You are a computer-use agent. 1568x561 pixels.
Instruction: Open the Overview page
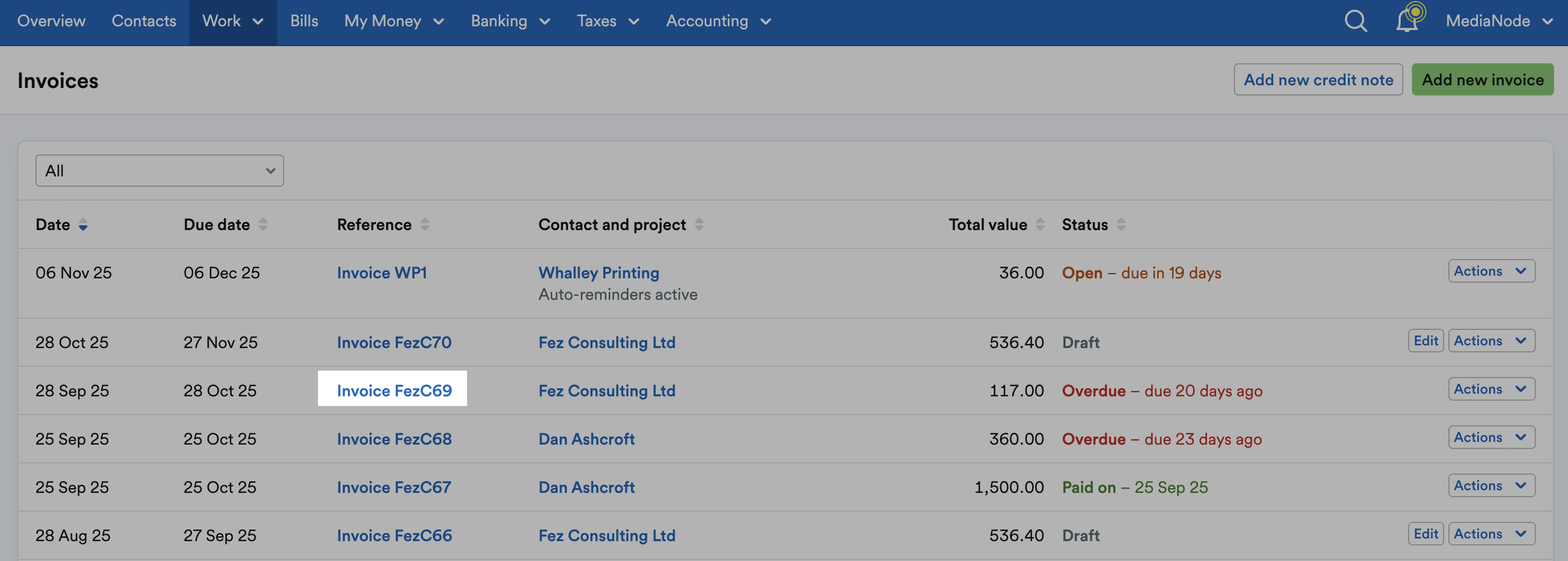pos(51,21)
